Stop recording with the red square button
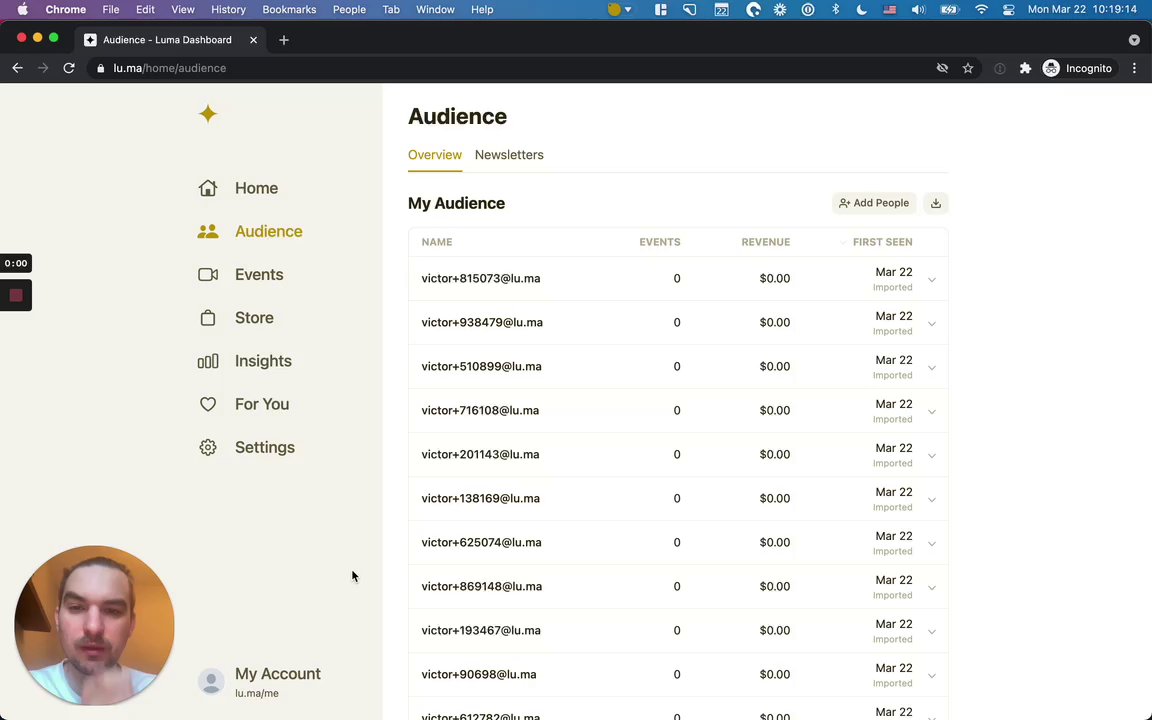The height and width of the screenshot is (720, 1152). (x=16, y=296)
